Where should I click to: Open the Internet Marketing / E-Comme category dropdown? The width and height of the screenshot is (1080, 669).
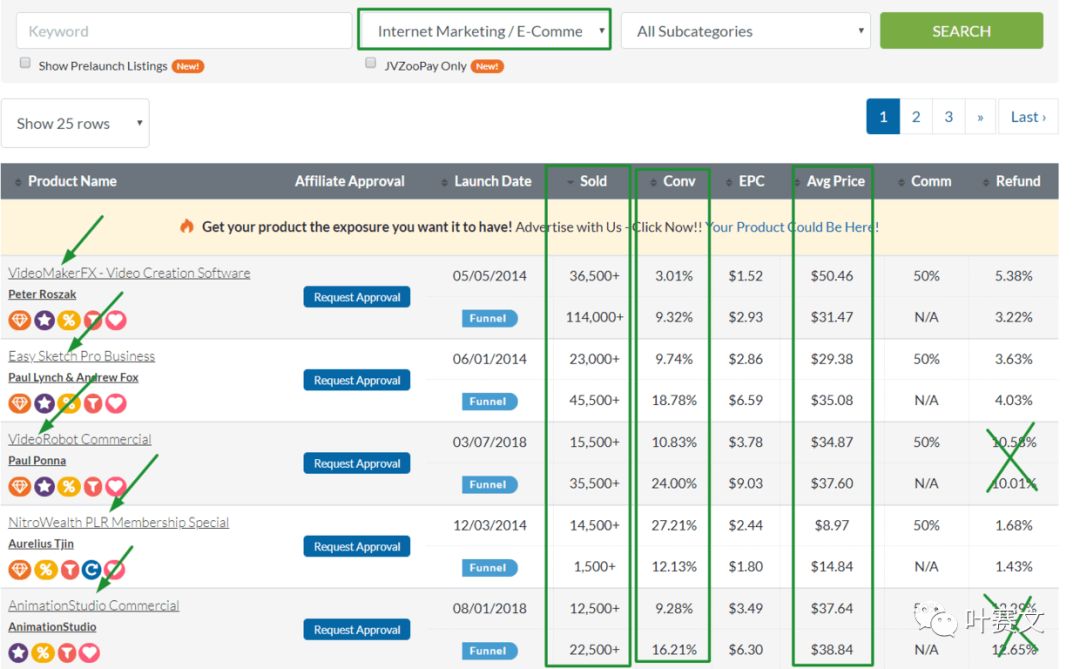coord(484,30)
